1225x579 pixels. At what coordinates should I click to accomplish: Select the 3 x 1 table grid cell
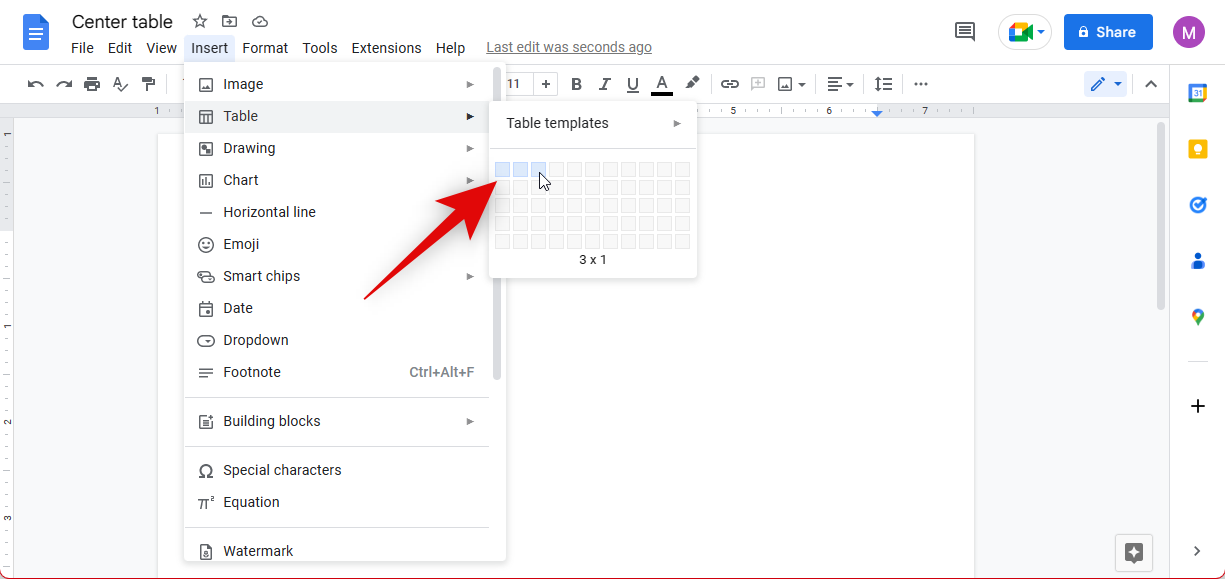click(538, 170)
